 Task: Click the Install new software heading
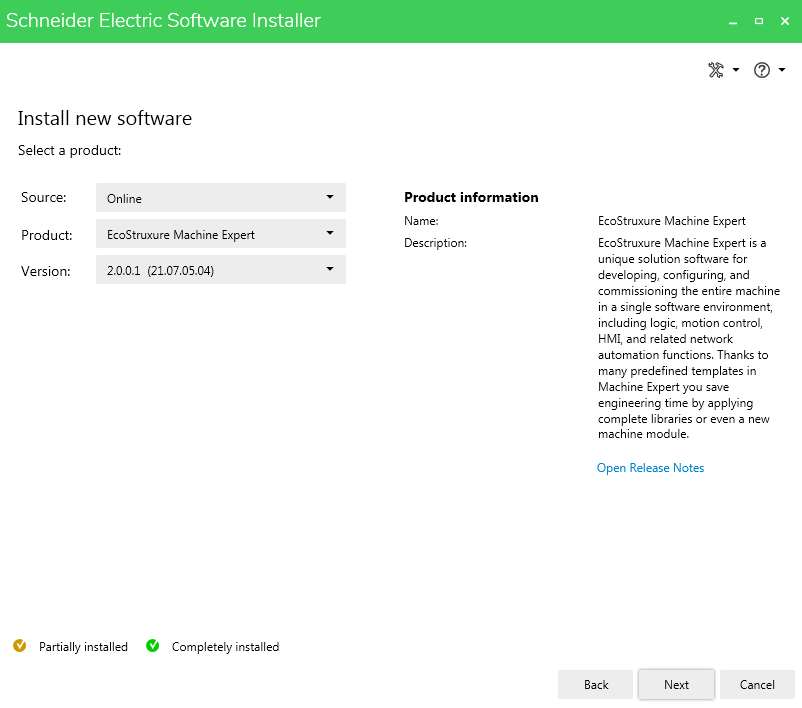(105, 119)
